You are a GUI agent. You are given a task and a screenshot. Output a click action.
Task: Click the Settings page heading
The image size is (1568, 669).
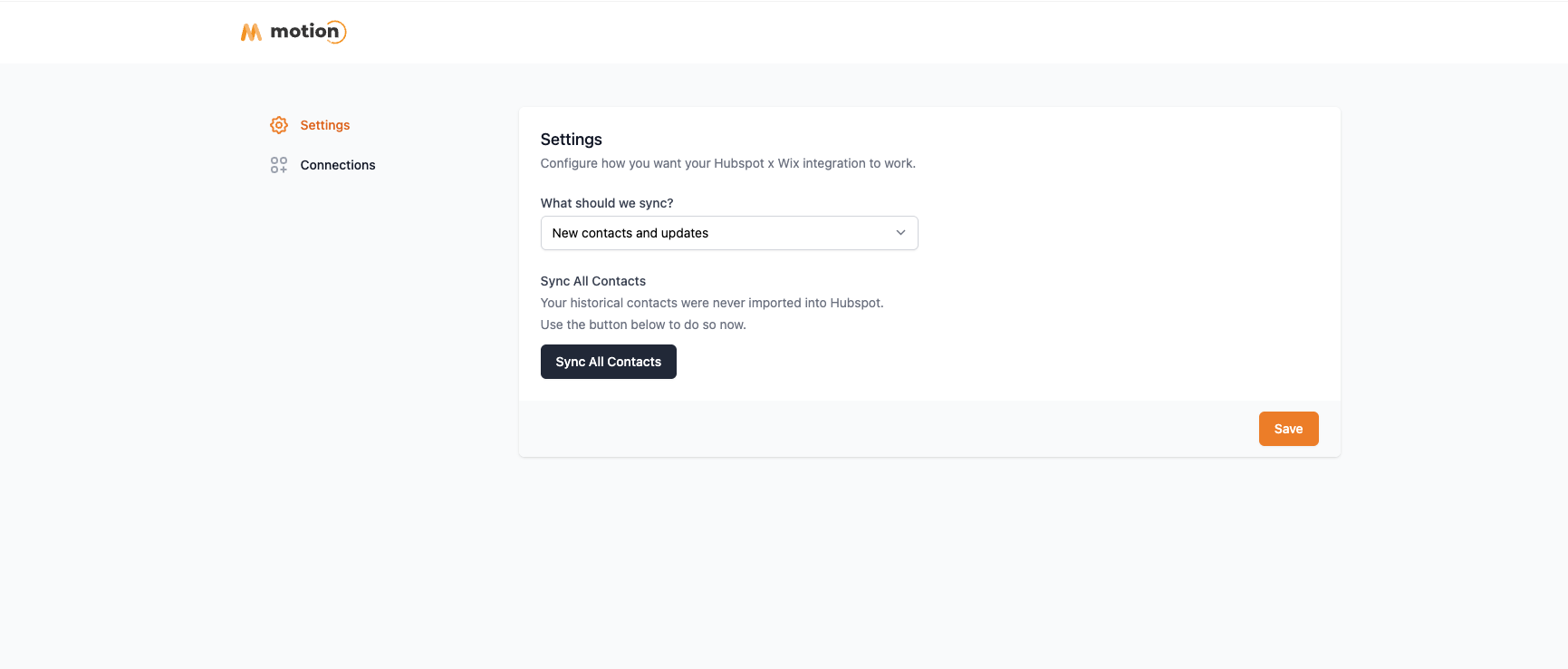point(571,140)
